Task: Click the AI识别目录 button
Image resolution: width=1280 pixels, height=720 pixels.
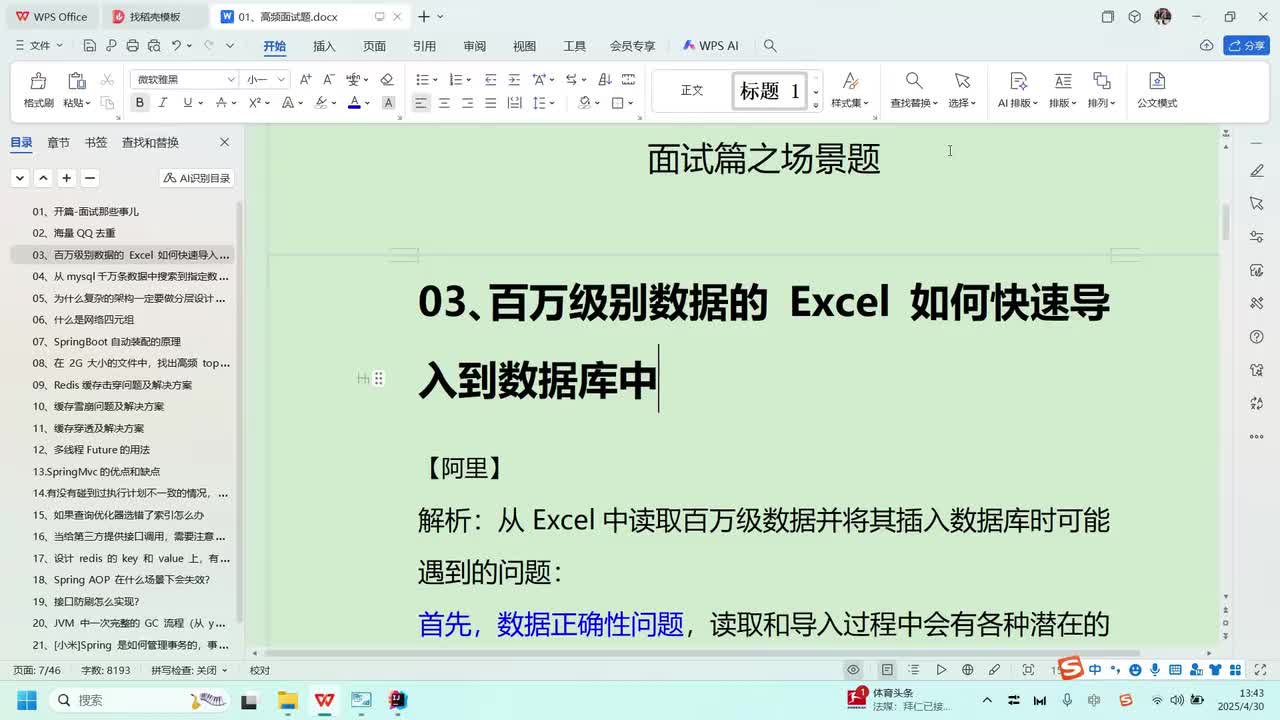Action: tap(197, 178)
